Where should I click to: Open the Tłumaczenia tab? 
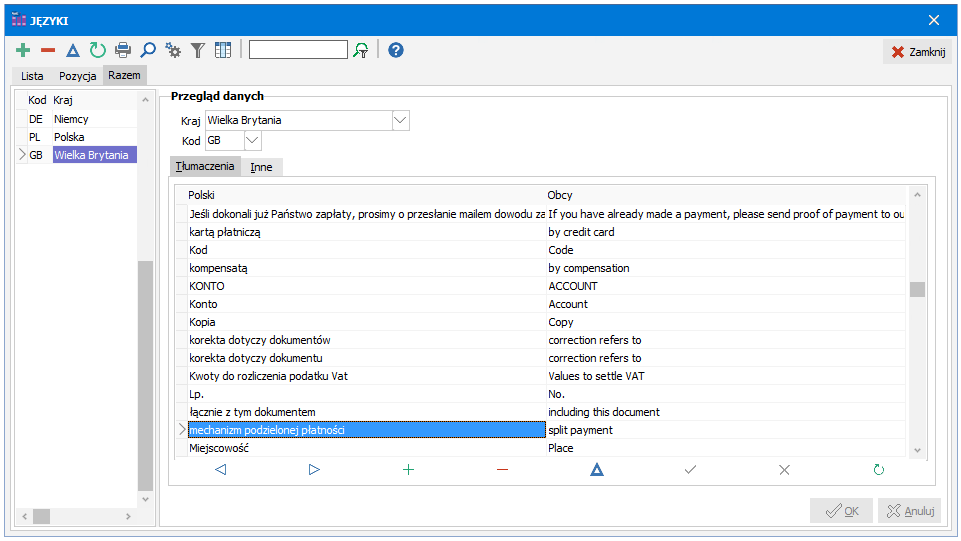tap(205, 166)
